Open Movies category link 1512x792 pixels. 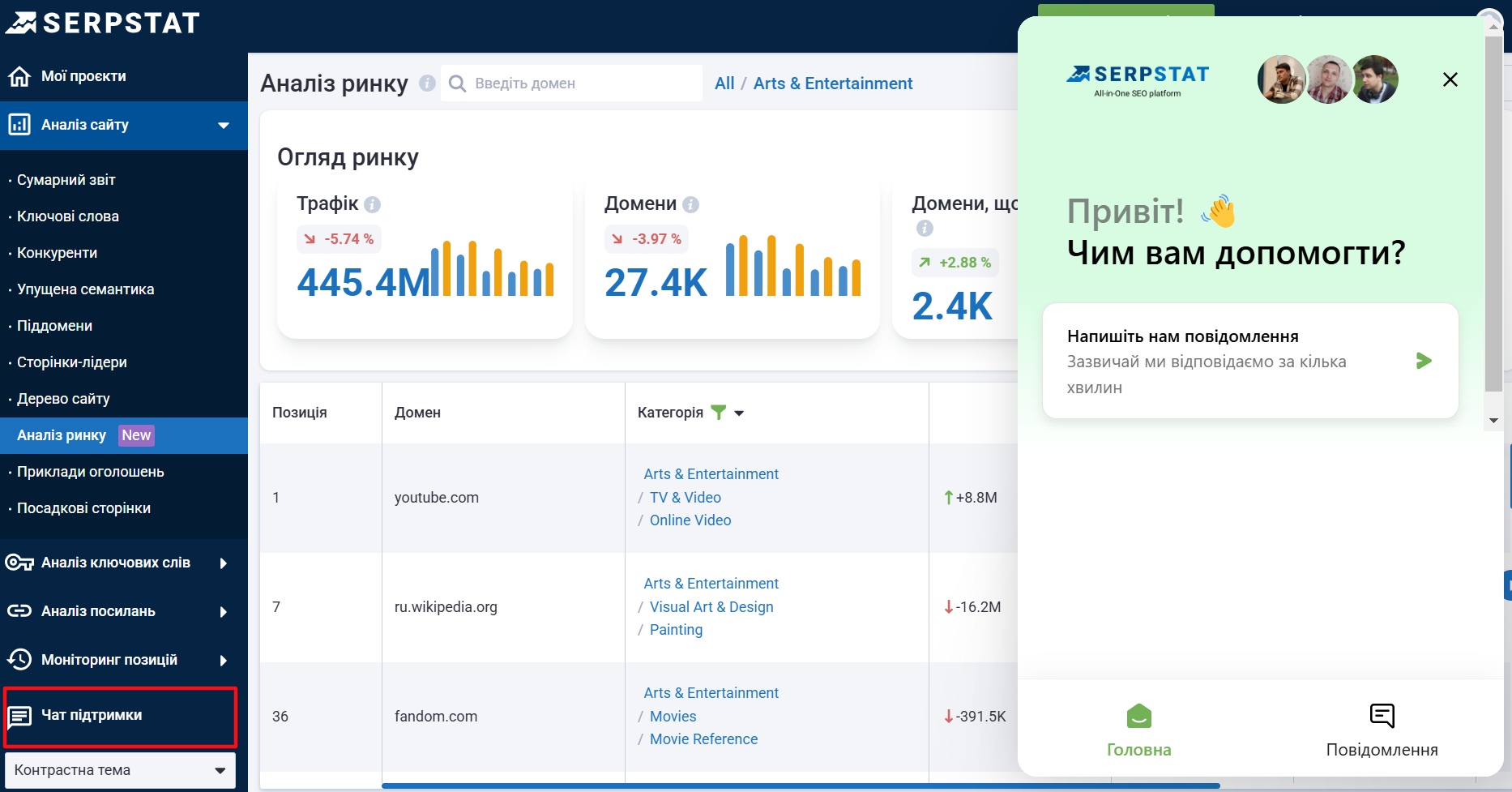tap(673, 717)
